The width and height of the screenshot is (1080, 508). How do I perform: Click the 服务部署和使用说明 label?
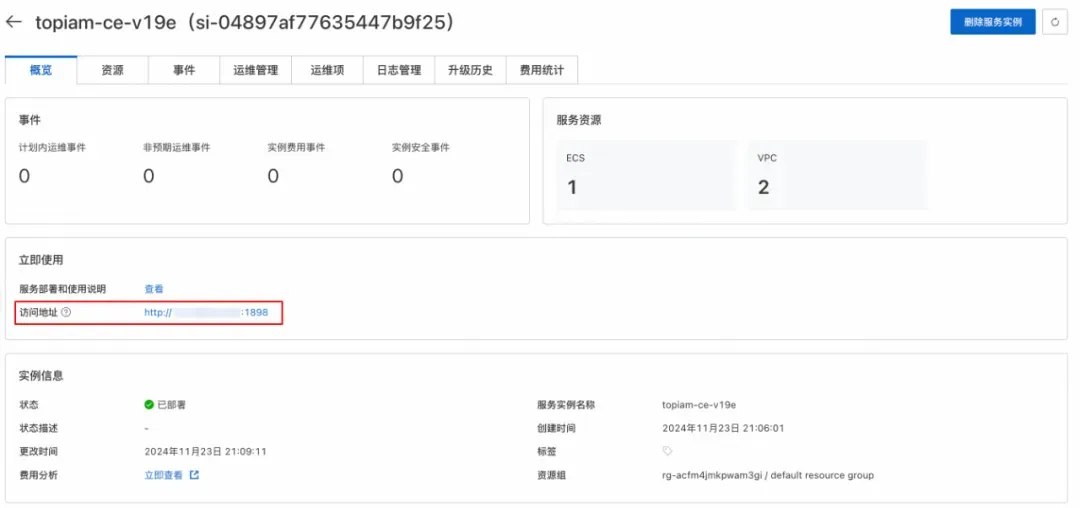[x=63, y=289]
